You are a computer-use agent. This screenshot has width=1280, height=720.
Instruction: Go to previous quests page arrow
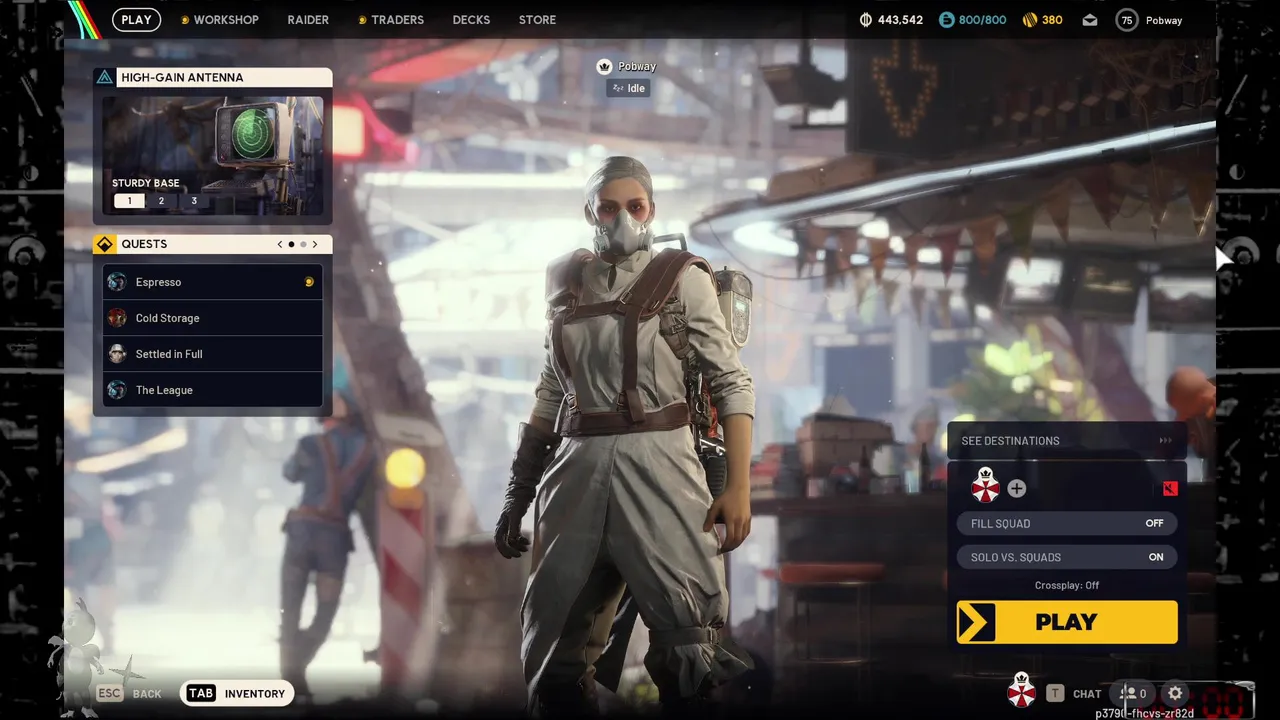[280, 244]
